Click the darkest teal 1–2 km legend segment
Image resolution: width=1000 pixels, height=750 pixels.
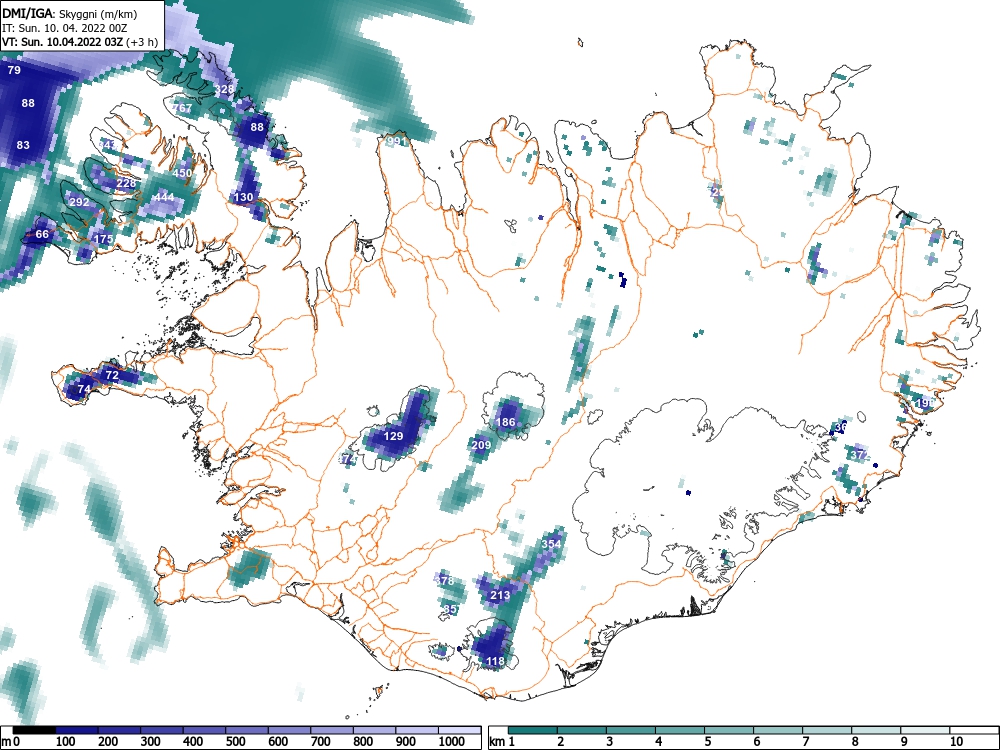[533, 730]
